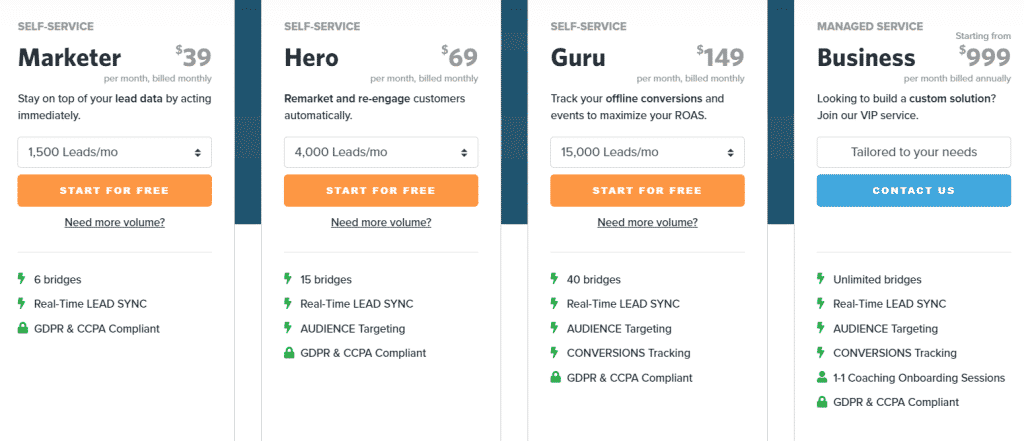
Task: Start the Guru plan for free
Action: click(x=647, y=191)
